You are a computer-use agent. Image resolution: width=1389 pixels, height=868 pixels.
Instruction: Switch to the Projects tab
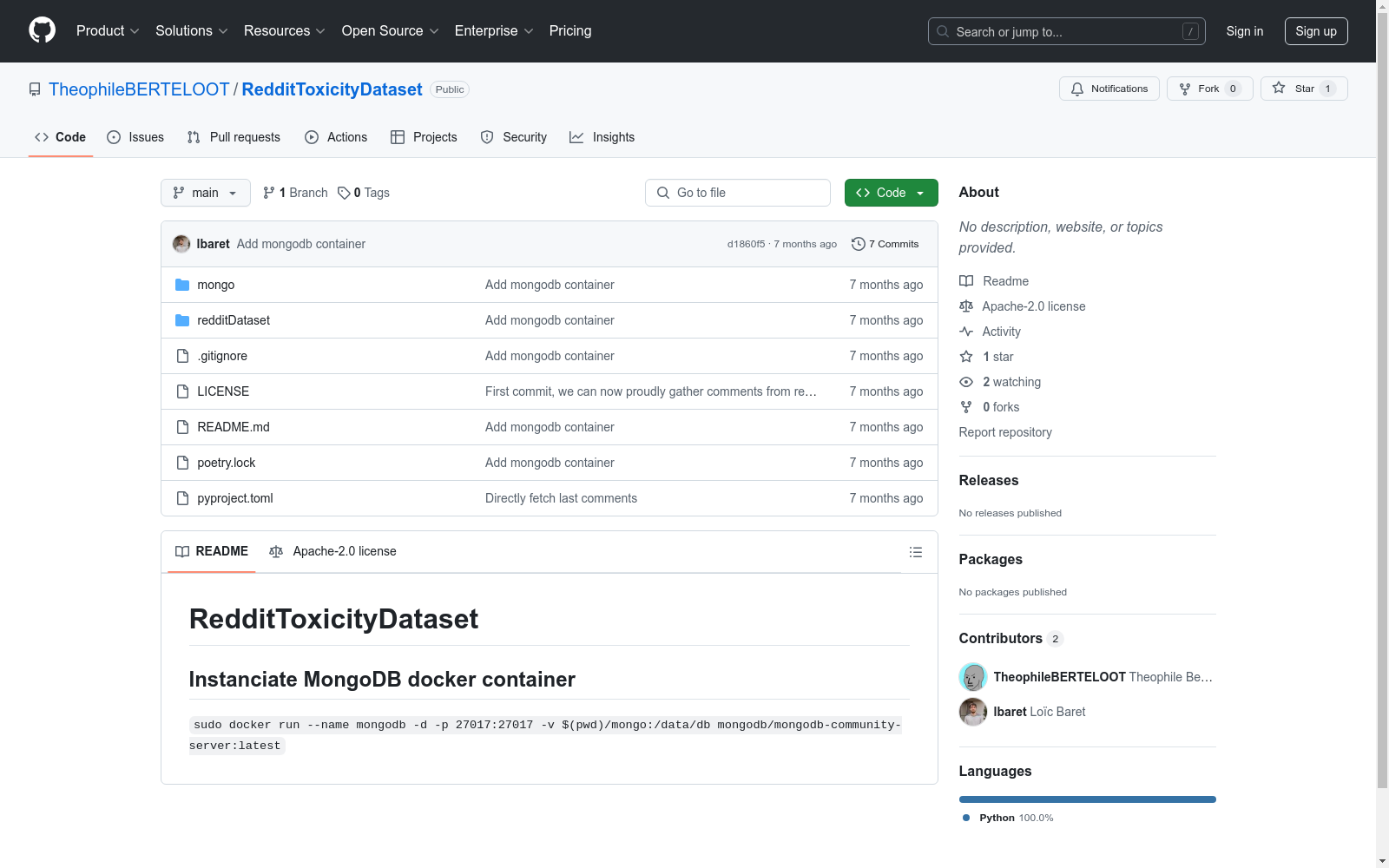pos(424,137)
